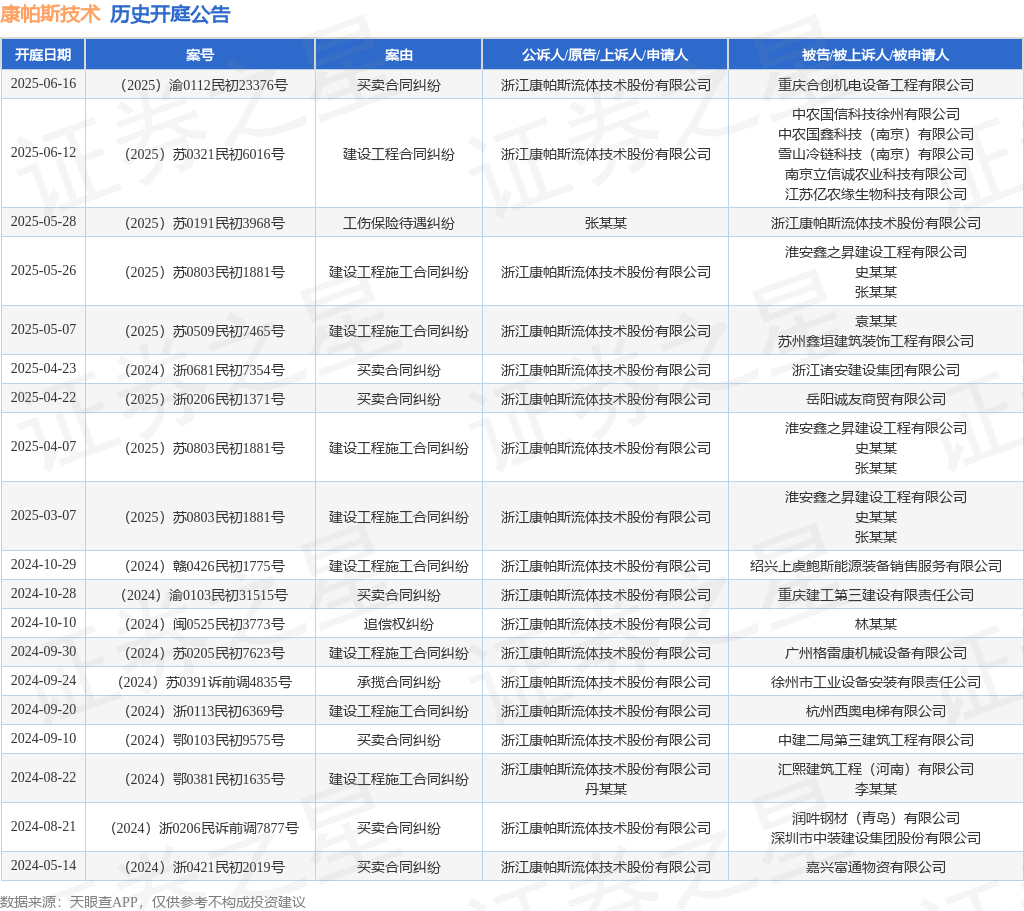Click the 康帕斯技术 title text
The image size is (1024, 911).
click(50, 14)
